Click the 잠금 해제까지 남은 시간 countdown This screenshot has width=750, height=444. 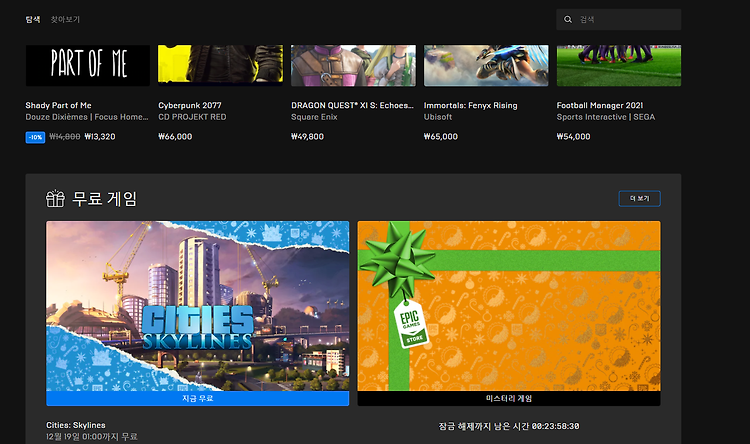pyautogui.click(x=509, y=426)
